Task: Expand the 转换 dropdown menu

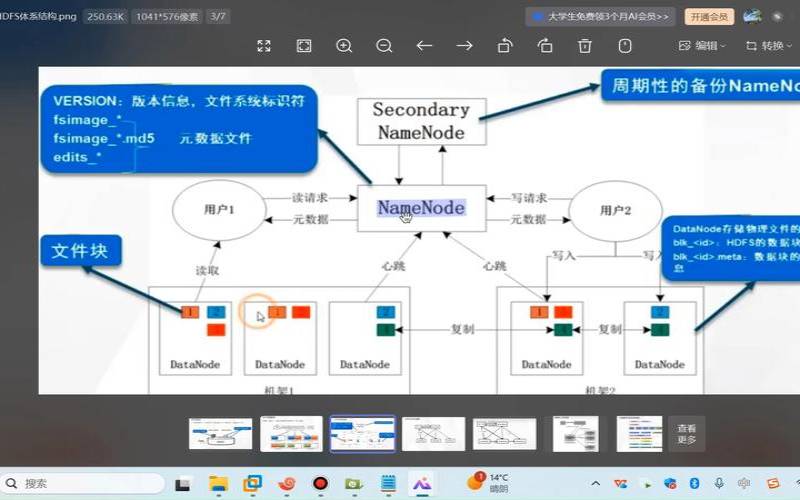Action: pyautogui.click(x=770, y=46)
